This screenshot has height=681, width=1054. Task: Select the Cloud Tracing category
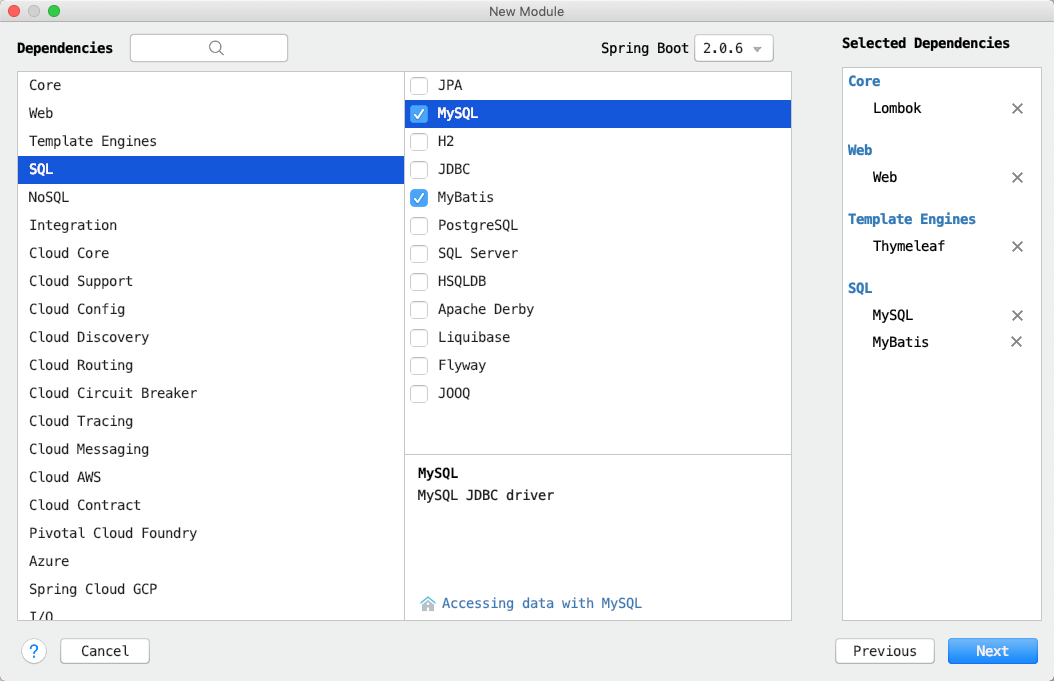tap(211, 422)
